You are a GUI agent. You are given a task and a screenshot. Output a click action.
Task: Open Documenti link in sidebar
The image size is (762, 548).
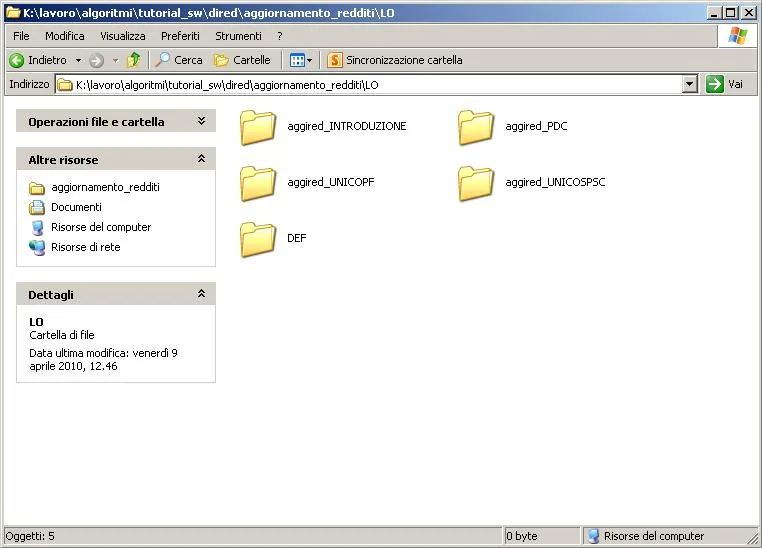coord(65,207)
